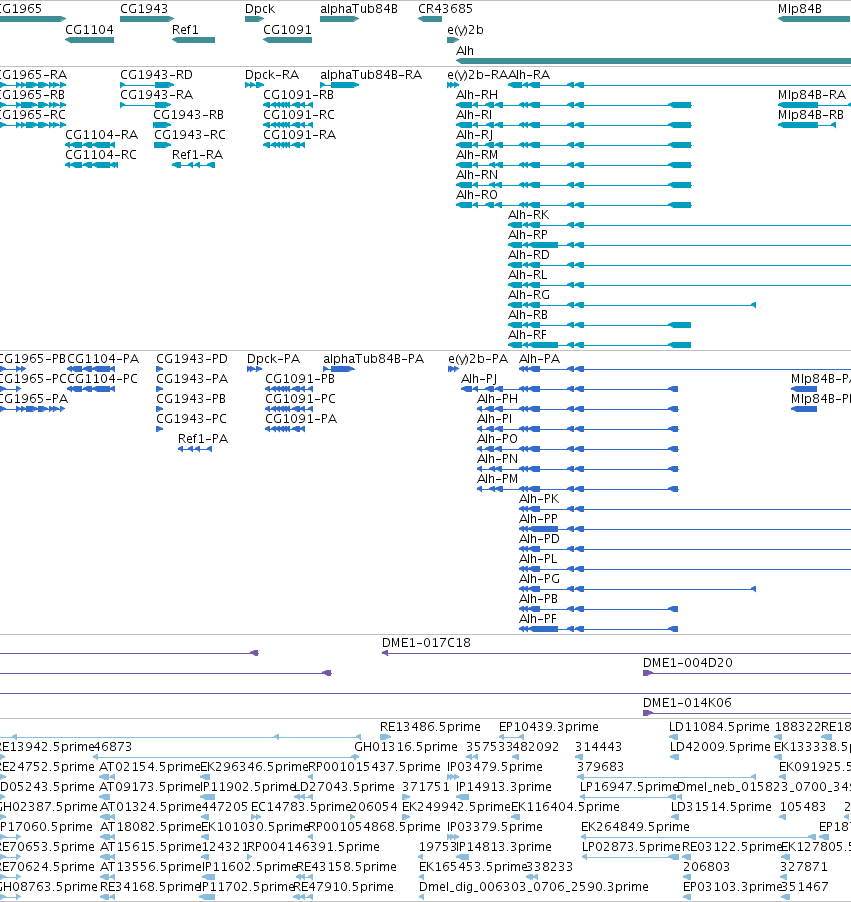Viewport: 851px width, 902px height.
Task: Click cDNA RE13486.5prime label
Action: tap(430, 727)
